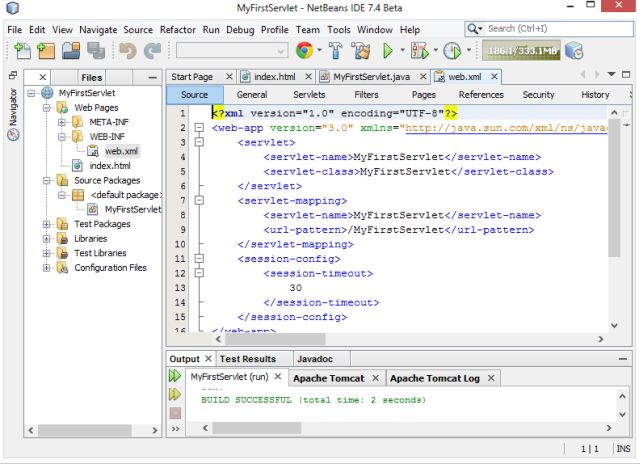Expand the Libraries node
This screenshot has height=464, width=640.
[47, 239]
